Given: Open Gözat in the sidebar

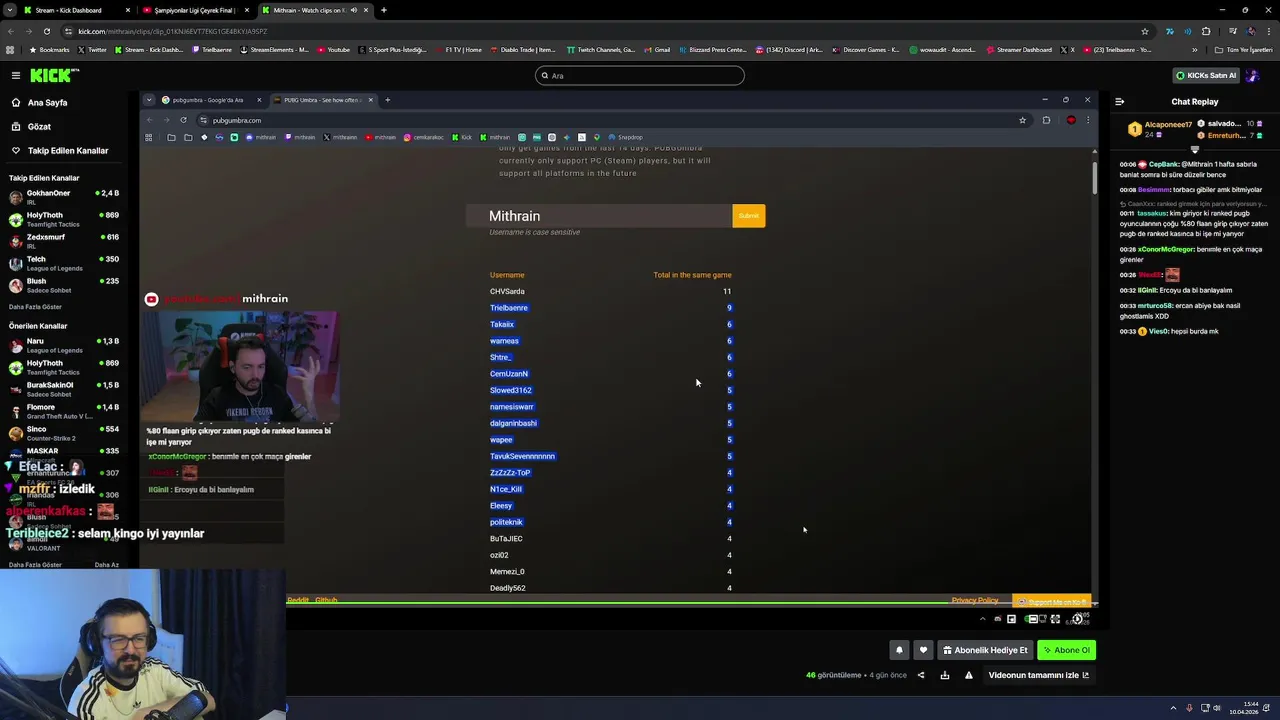Looking at the screenshot, I should click(x=39, y=126).
